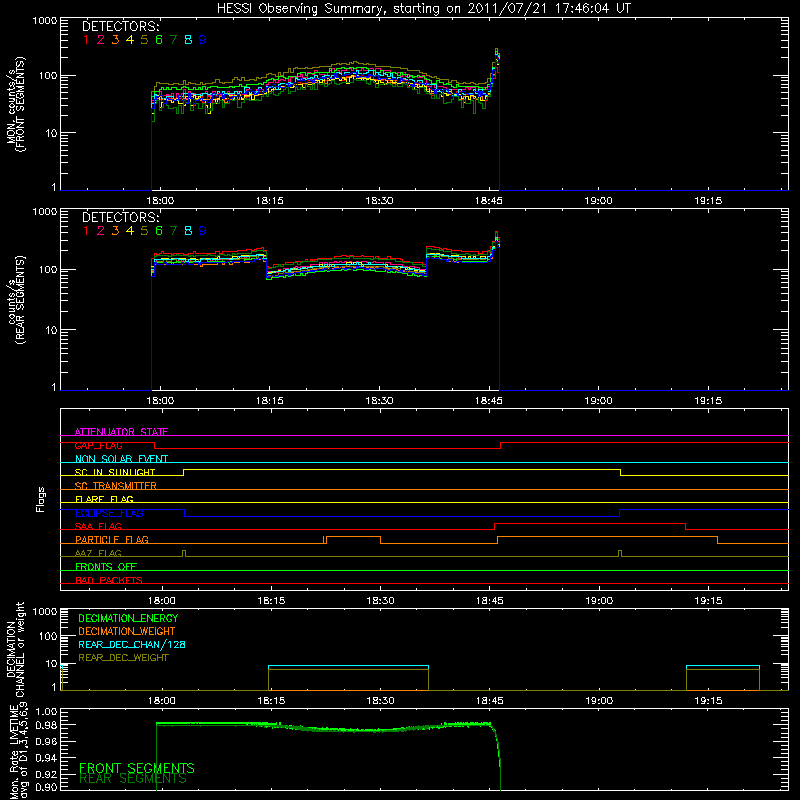
Task: Click the Flags y-axis title
Action: 41,499
